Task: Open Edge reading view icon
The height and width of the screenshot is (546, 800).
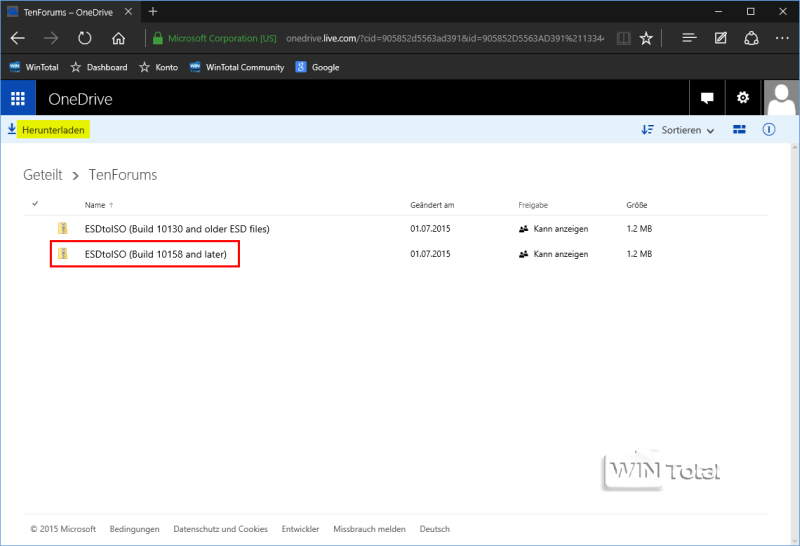Action: pos(623,38)
